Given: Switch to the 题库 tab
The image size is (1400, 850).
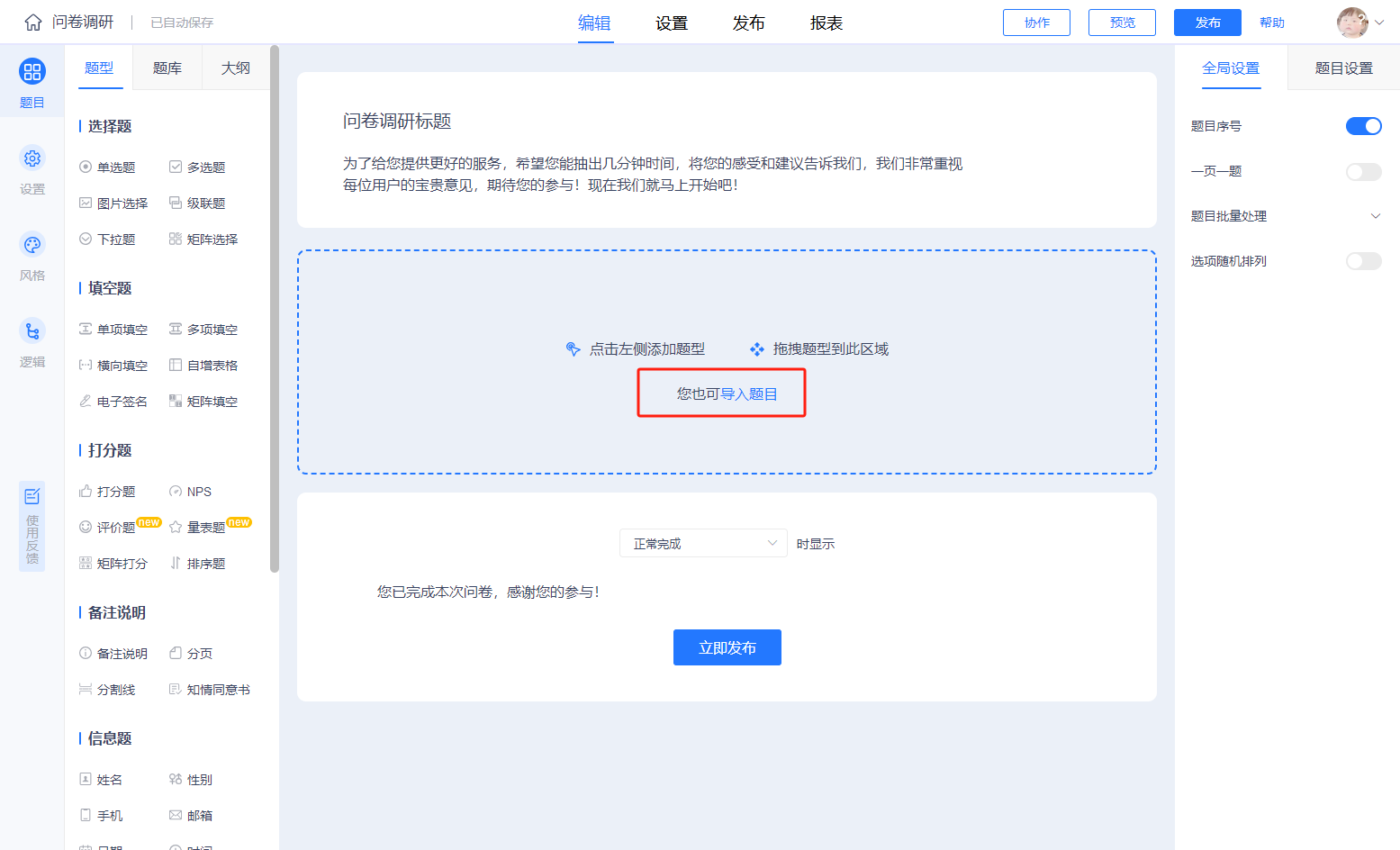Looking at the screenshot, I should [167, 68].
